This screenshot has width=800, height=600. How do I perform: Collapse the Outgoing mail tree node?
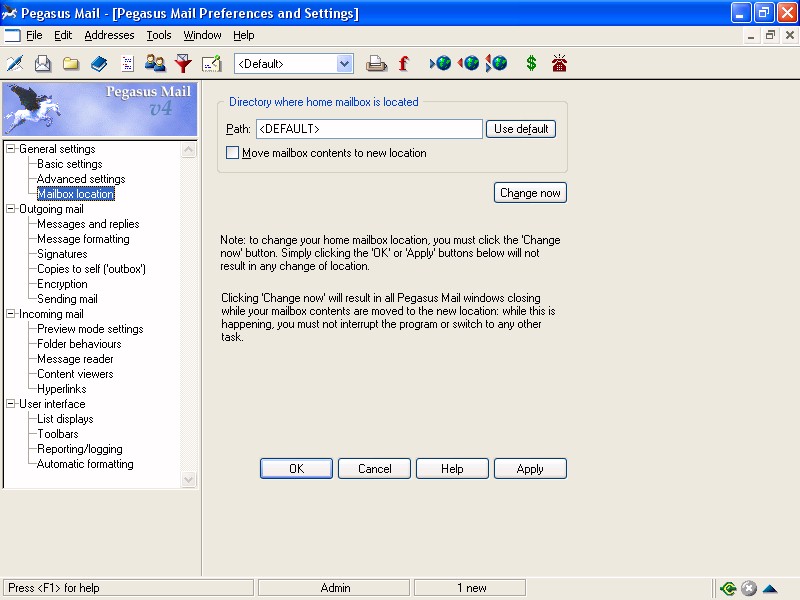[11, 209]
